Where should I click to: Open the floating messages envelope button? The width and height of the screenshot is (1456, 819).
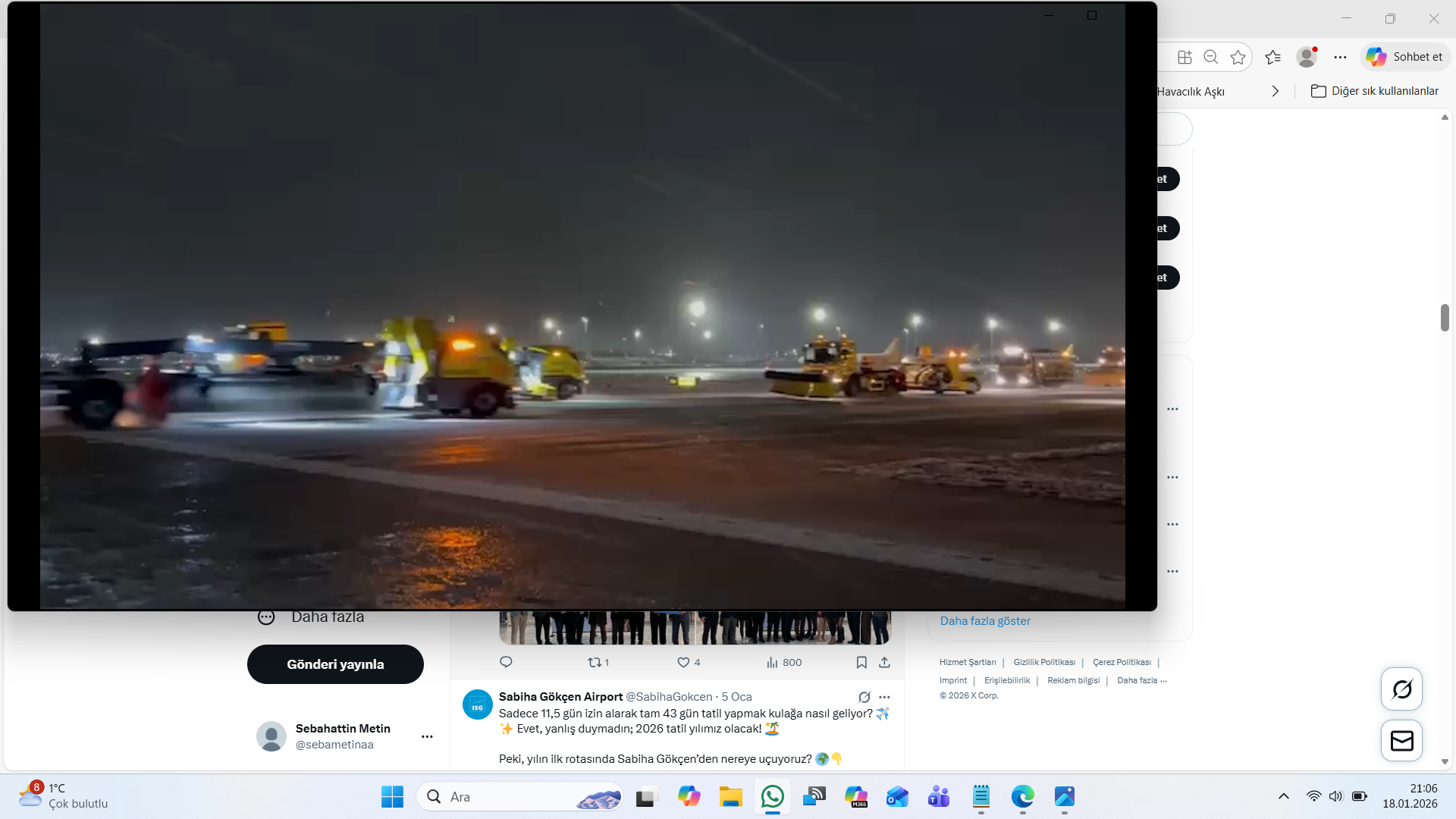(1401, 741)
